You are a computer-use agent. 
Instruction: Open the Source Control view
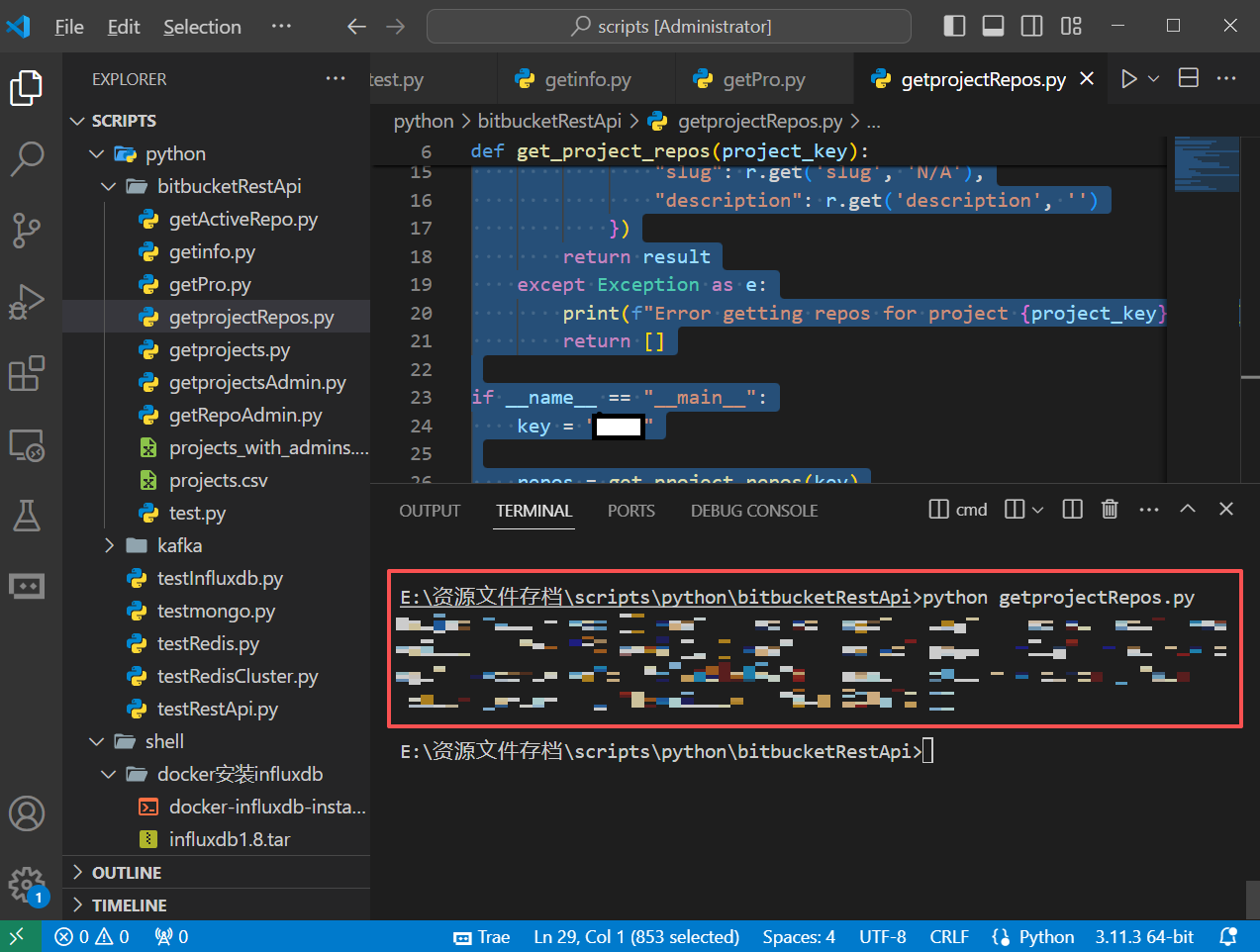pyautogui.click(x=27, y=230)
